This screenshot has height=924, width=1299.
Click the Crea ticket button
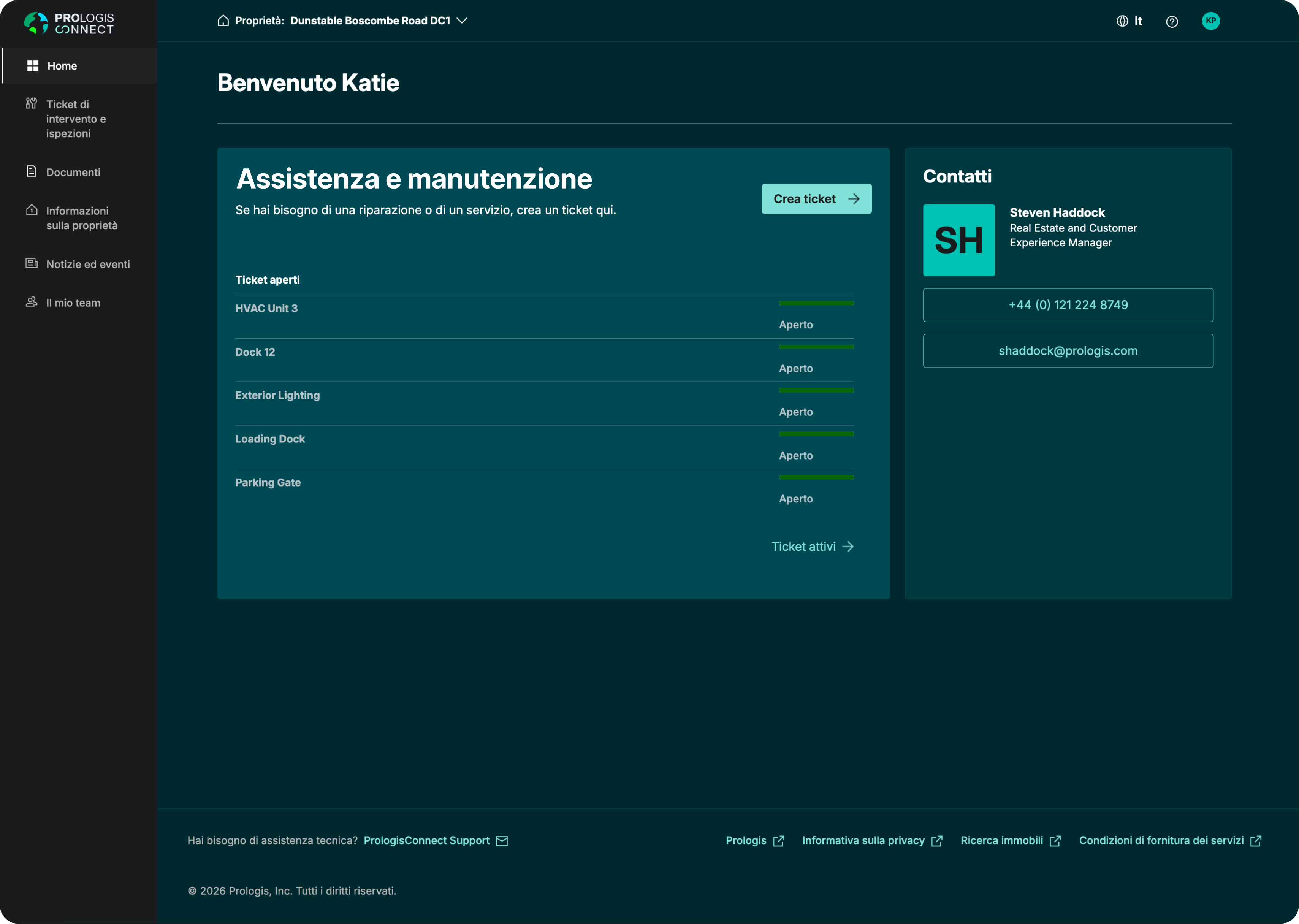(x=816, y=198)
